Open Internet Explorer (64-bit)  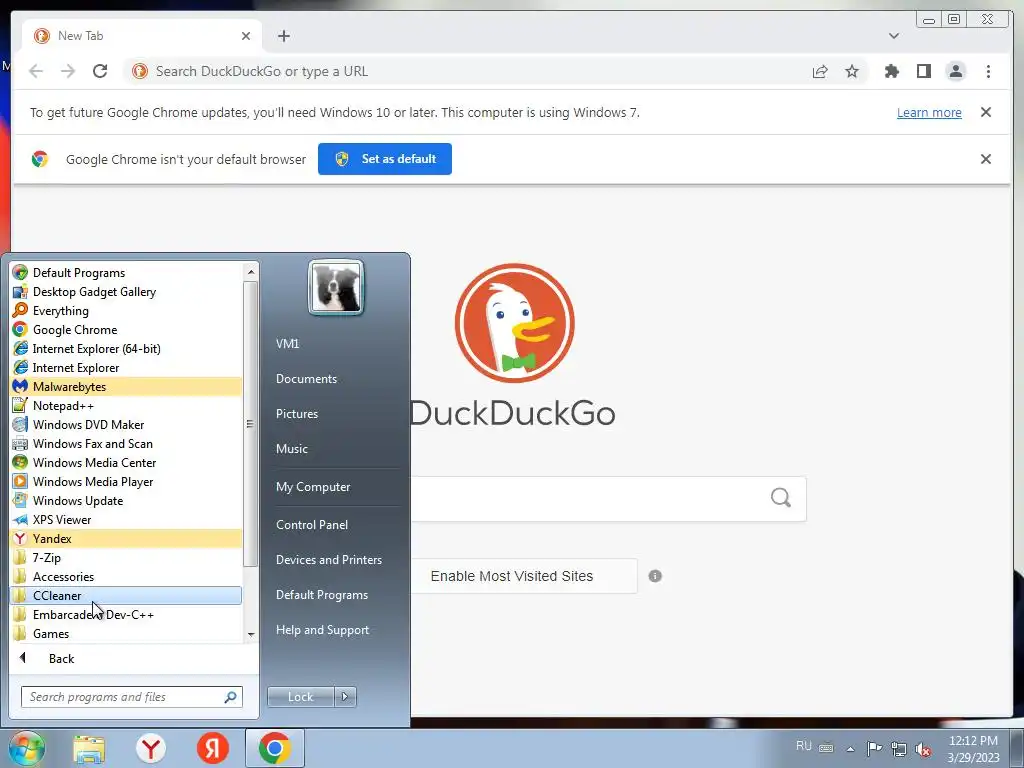point(127,349)
